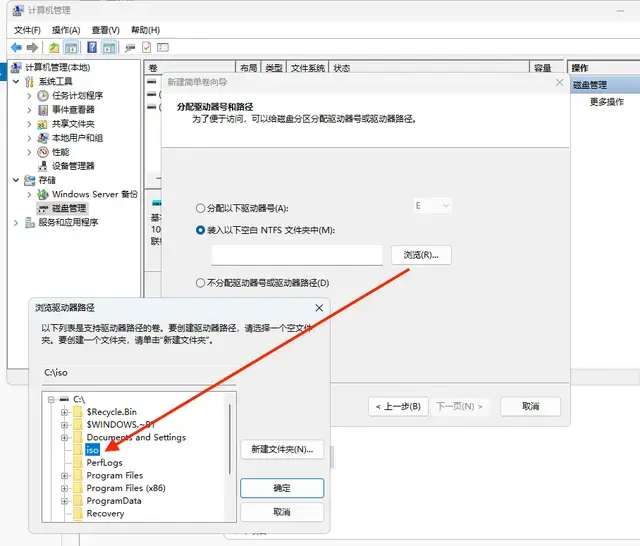
Task: Expand the Task Scheduler node
Action: (x=29, y=96)
